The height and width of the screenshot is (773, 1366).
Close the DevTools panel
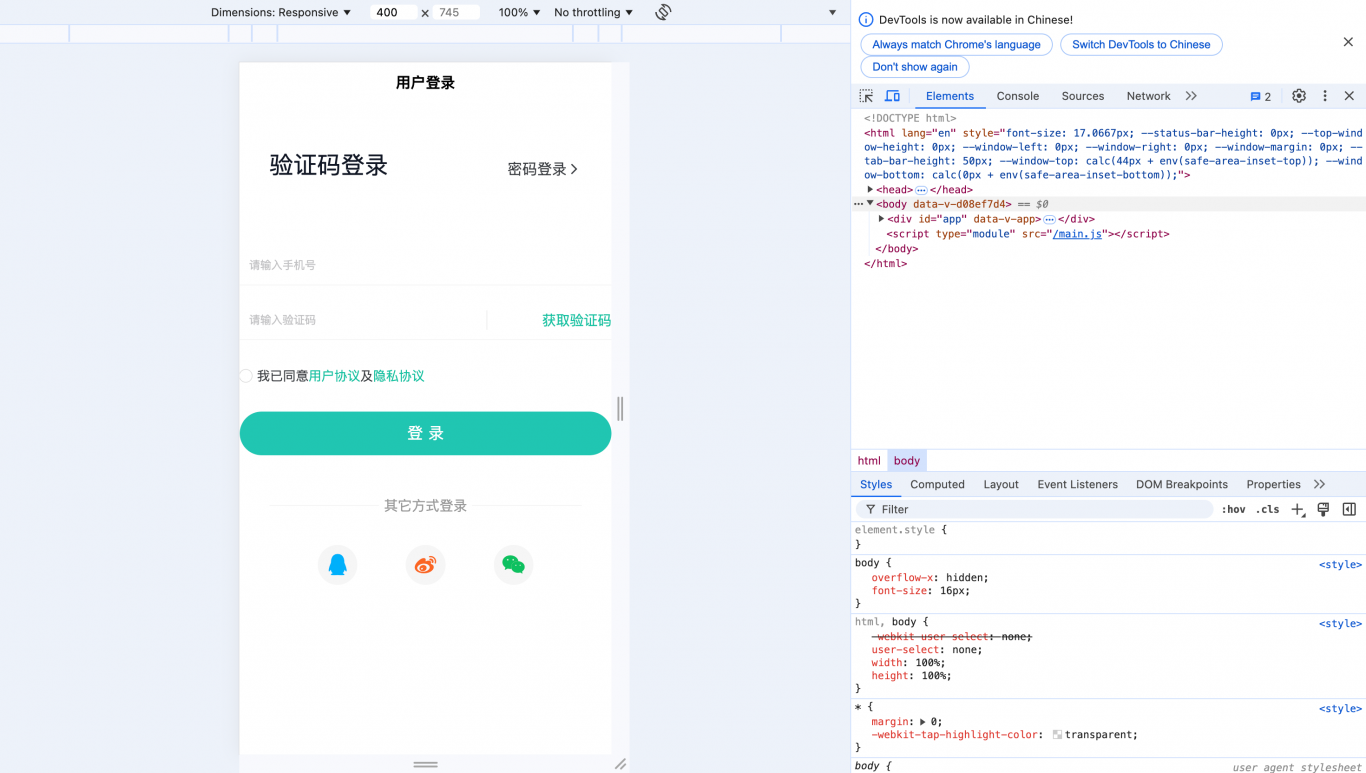click(x=1349, y=96)
